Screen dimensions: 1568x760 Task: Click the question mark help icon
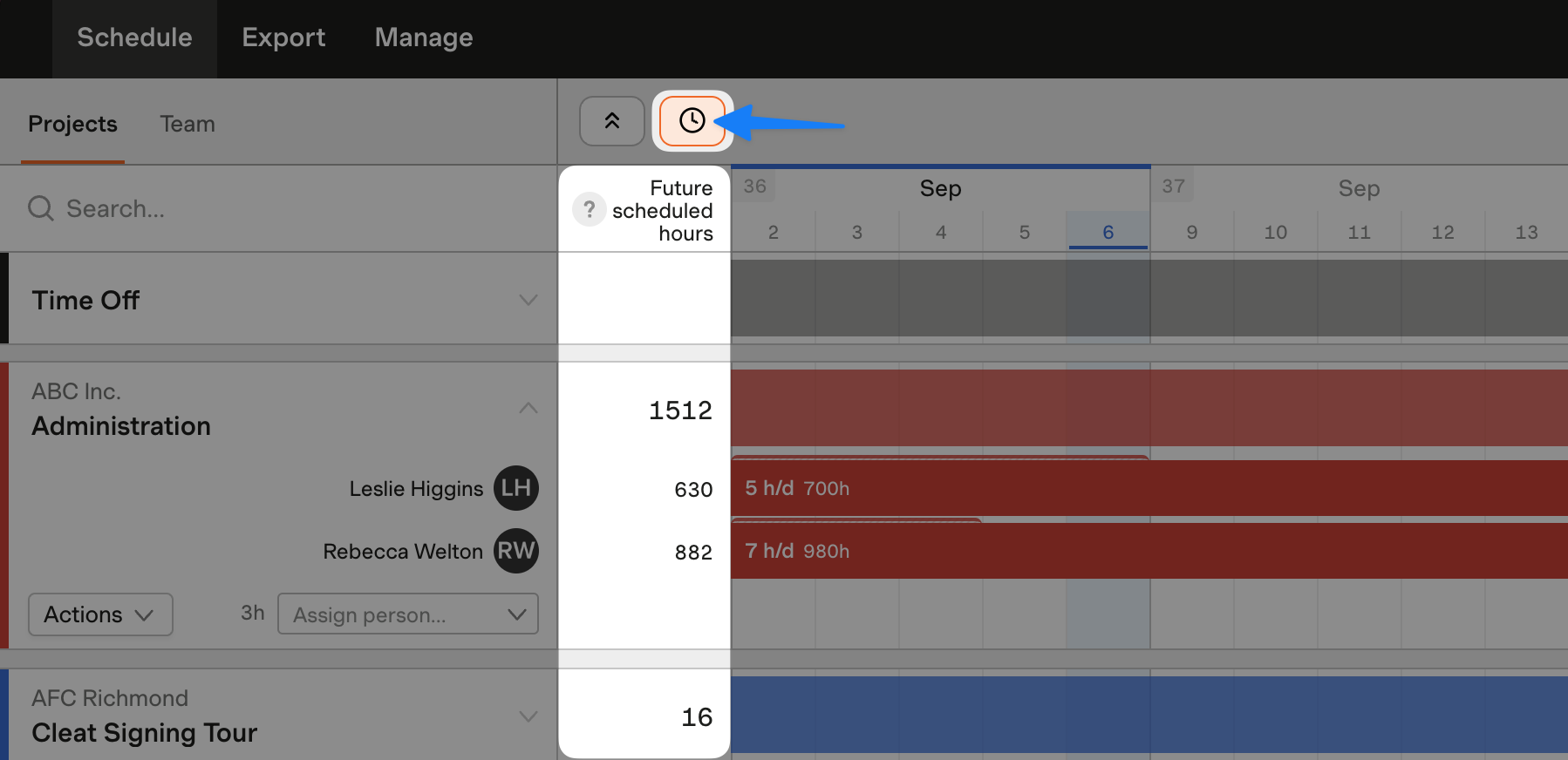[590, 210]
